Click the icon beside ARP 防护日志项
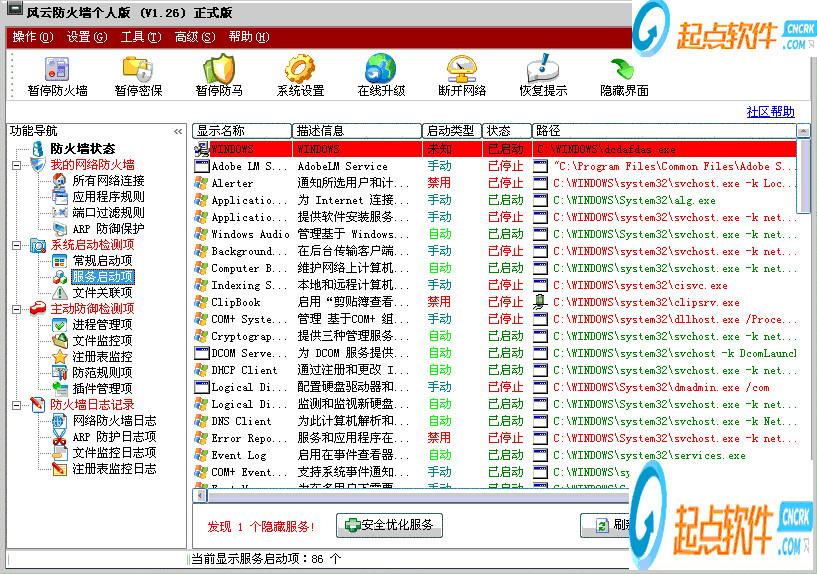The height and width of the screenshot is (574, 817). [59, 437]
